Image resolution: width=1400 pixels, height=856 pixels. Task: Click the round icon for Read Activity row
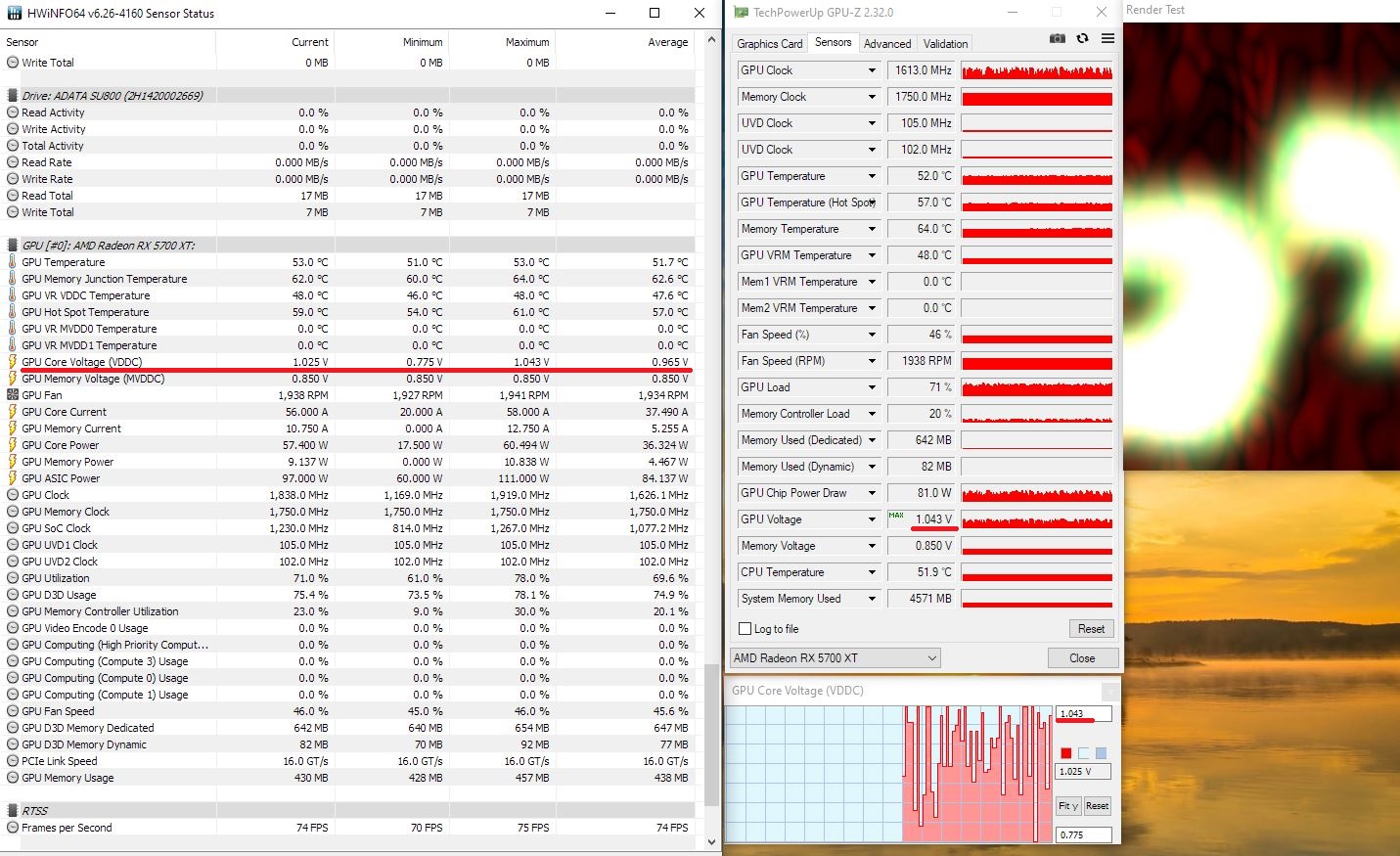[13, 113]
